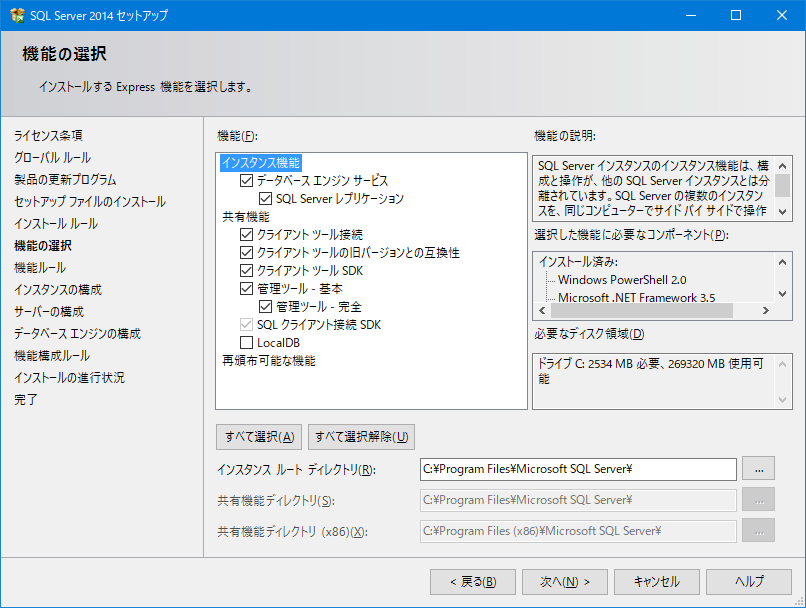
Task: Click 完了 step in sidebar
Action: pyautogui.click(x=26, y=400)
